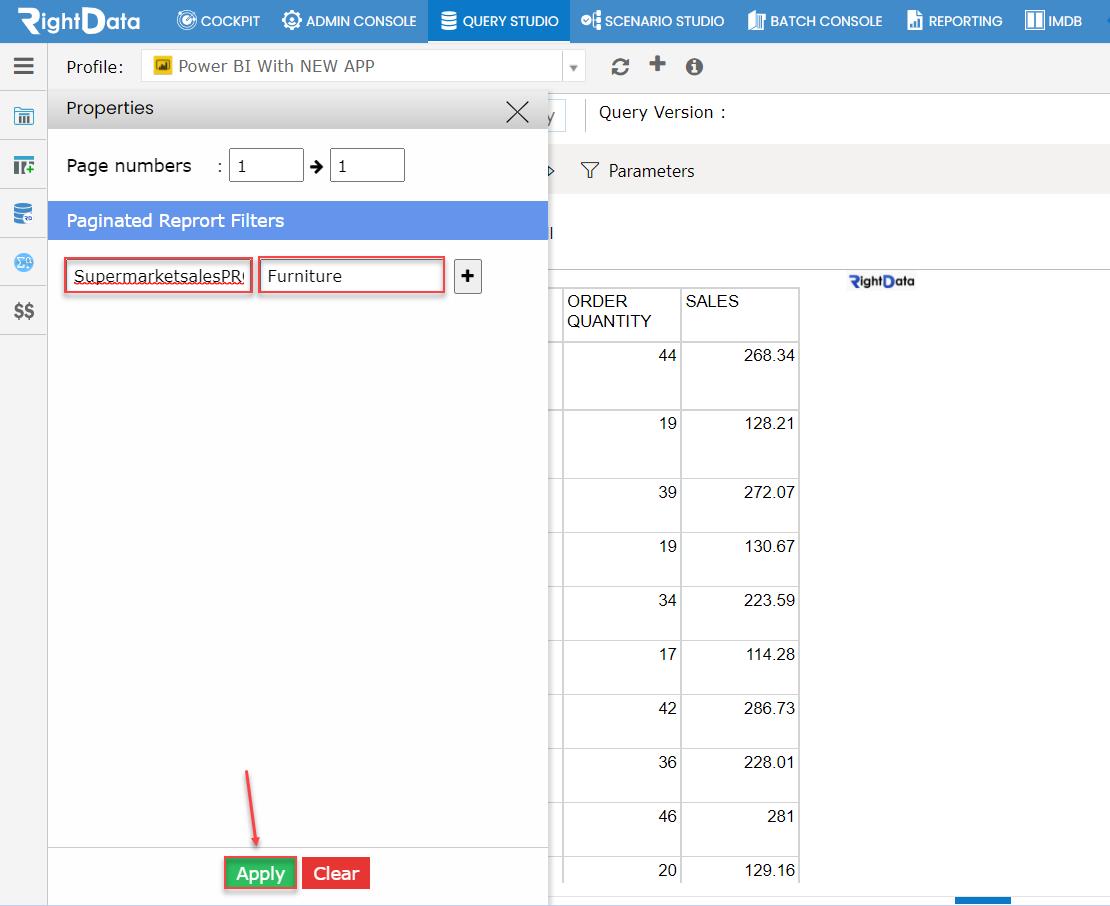
Task: Open the hamburger navigation menu in sidebar
Action: pyautogui.click(x=23, y=67)
